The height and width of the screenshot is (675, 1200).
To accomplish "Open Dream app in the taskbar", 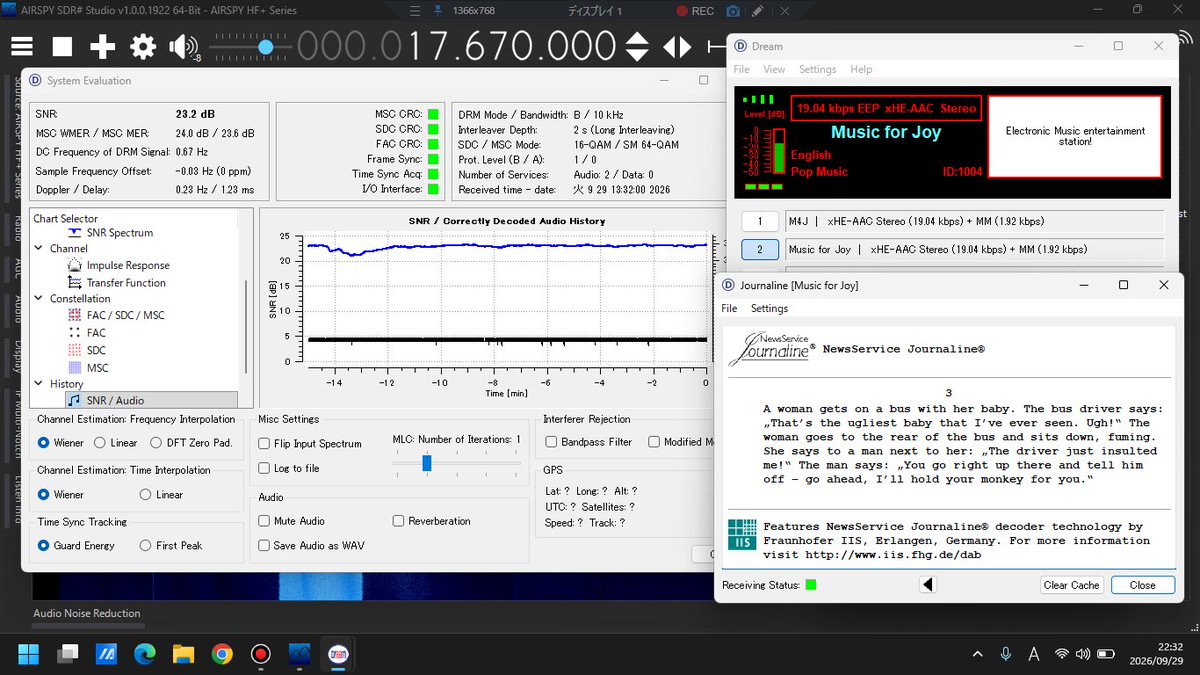I will (337, 655).
